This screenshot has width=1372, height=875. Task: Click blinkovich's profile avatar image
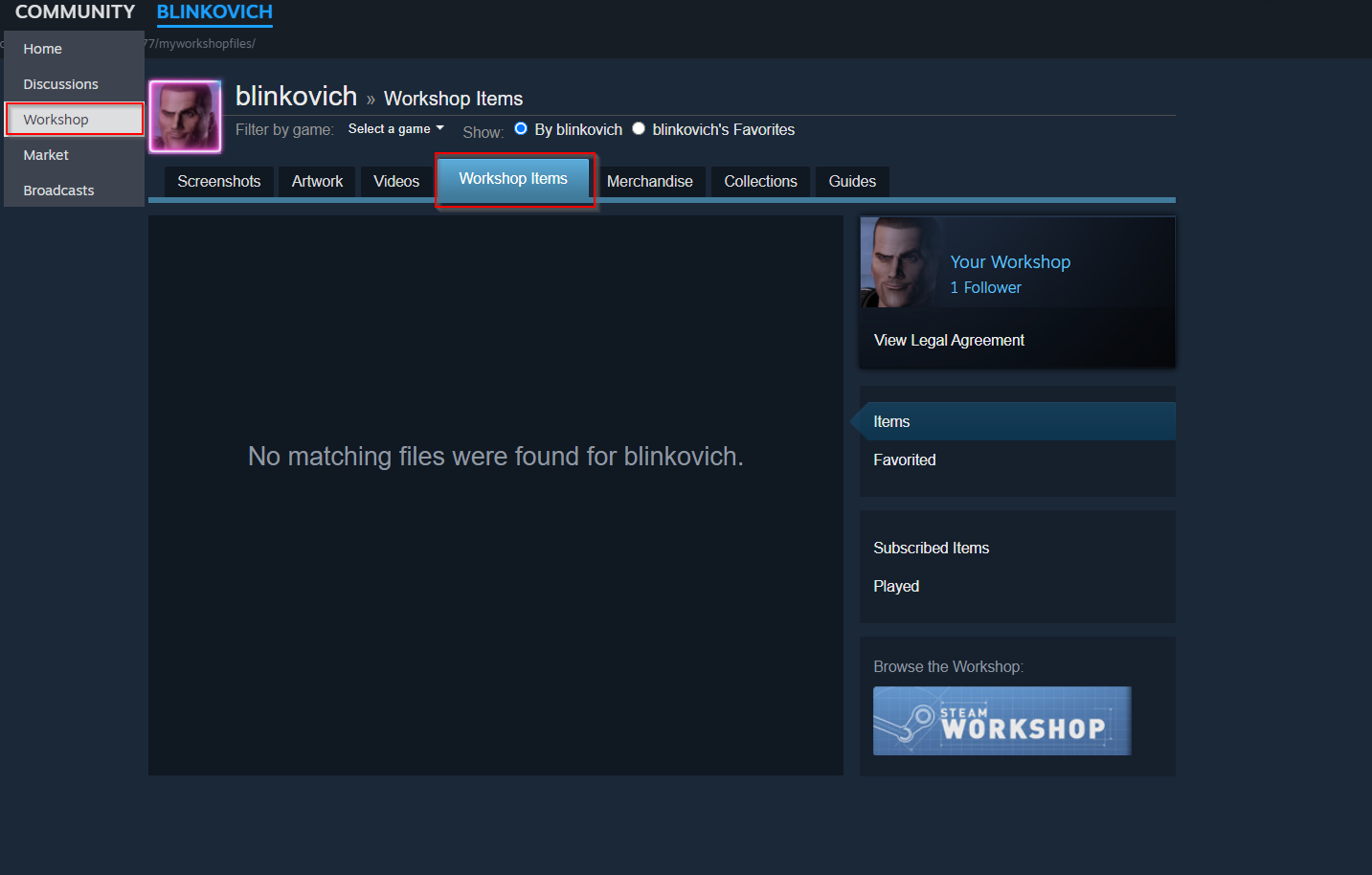coord(185,117)
